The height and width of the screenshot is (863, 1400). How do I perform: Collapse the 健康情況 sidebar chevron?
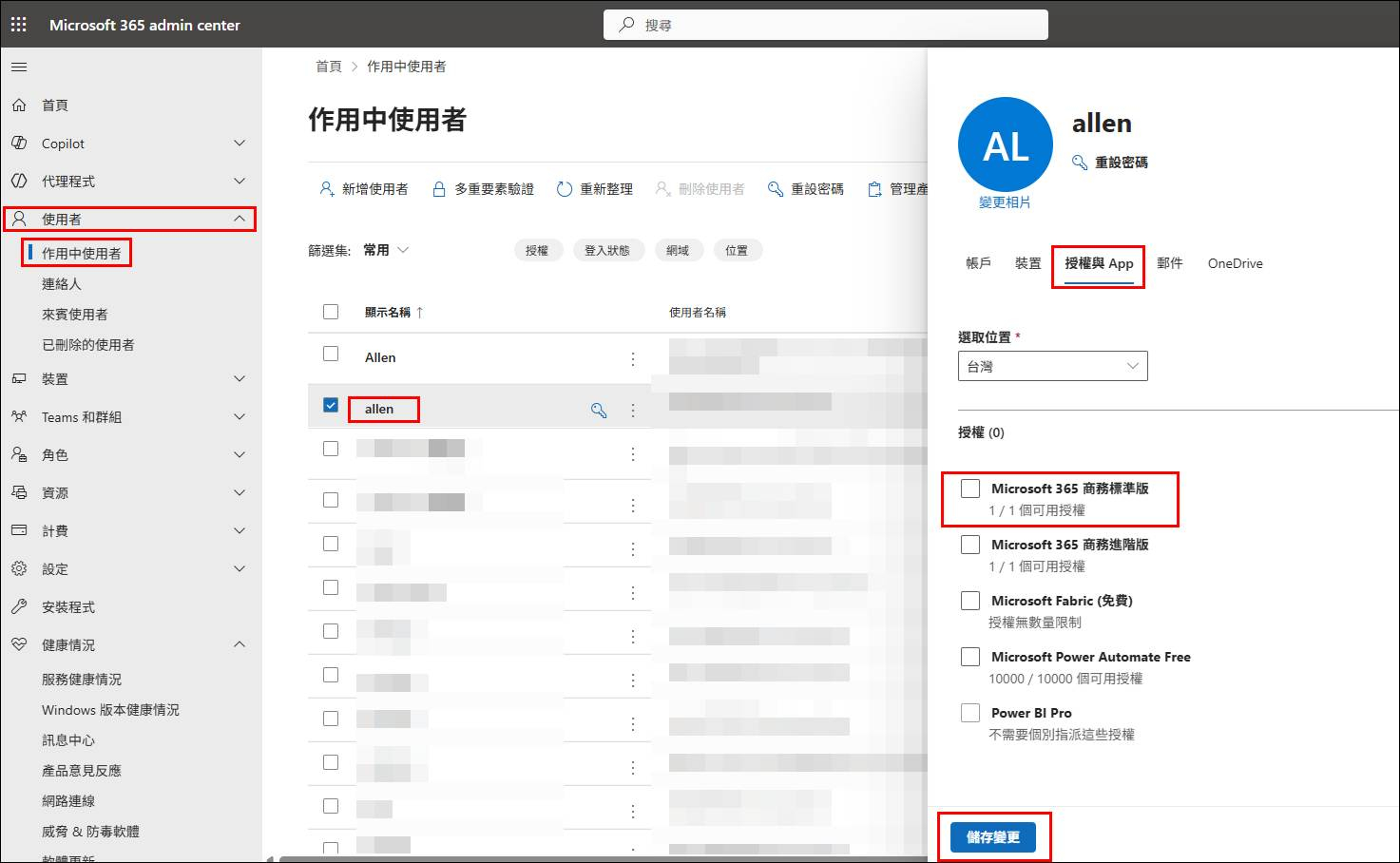(240, 645)
